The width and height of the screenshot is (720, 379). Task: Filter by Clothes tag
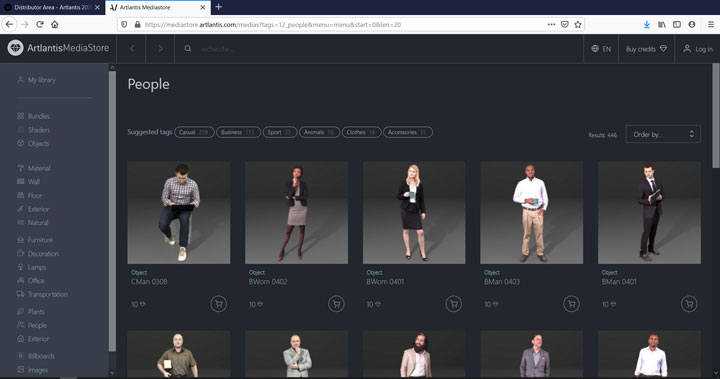[x=361, y=132]
